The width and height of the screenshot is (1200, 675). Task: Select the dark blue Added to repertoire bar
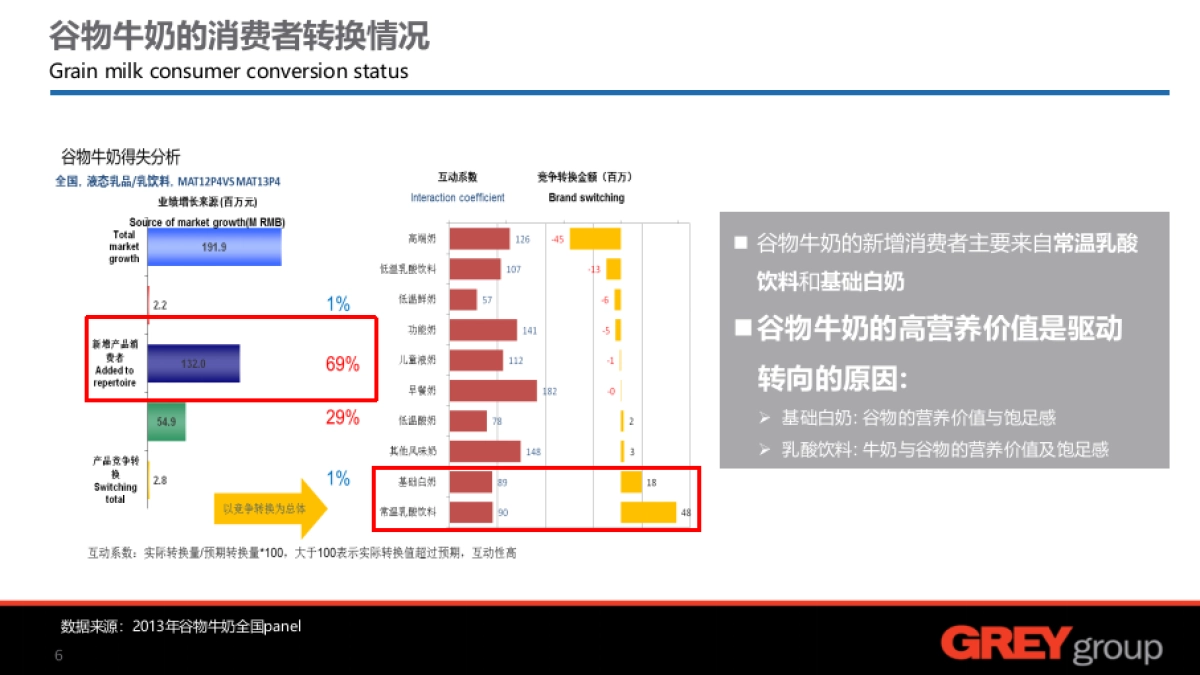click(x=194, y=364)
